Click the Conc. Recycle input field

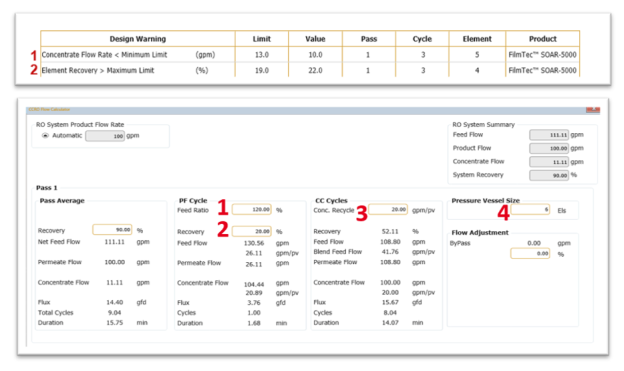(x=388, y=209)
